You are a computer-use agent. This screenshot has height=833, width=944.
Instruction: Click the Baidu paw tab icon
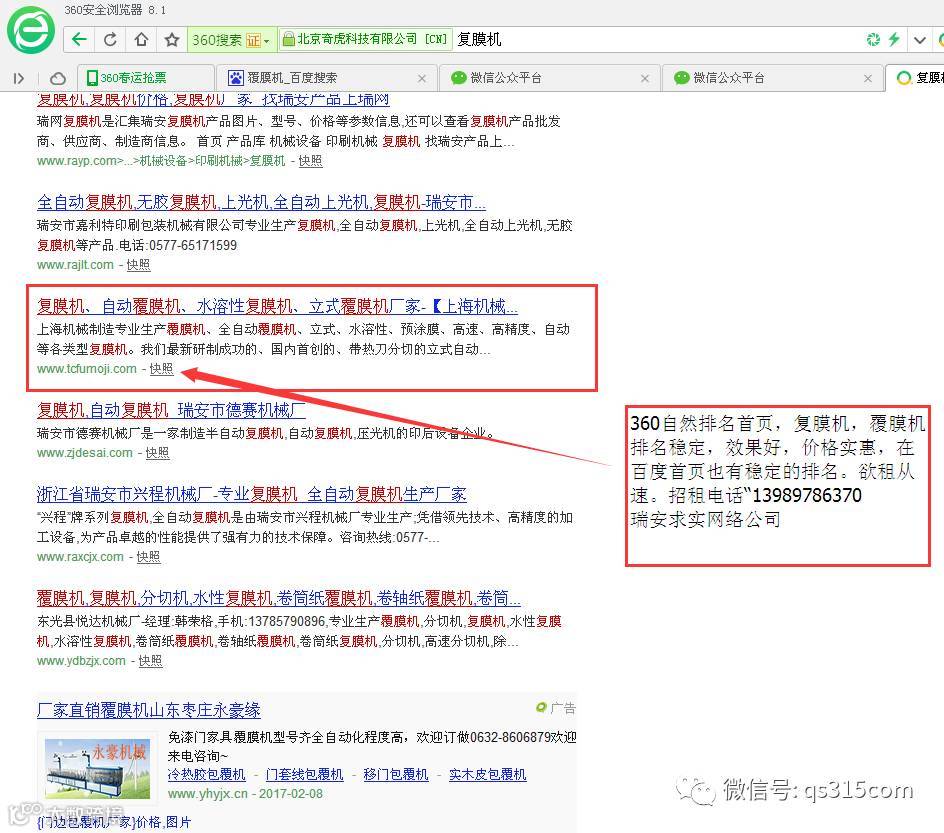(x=235, y=78)
